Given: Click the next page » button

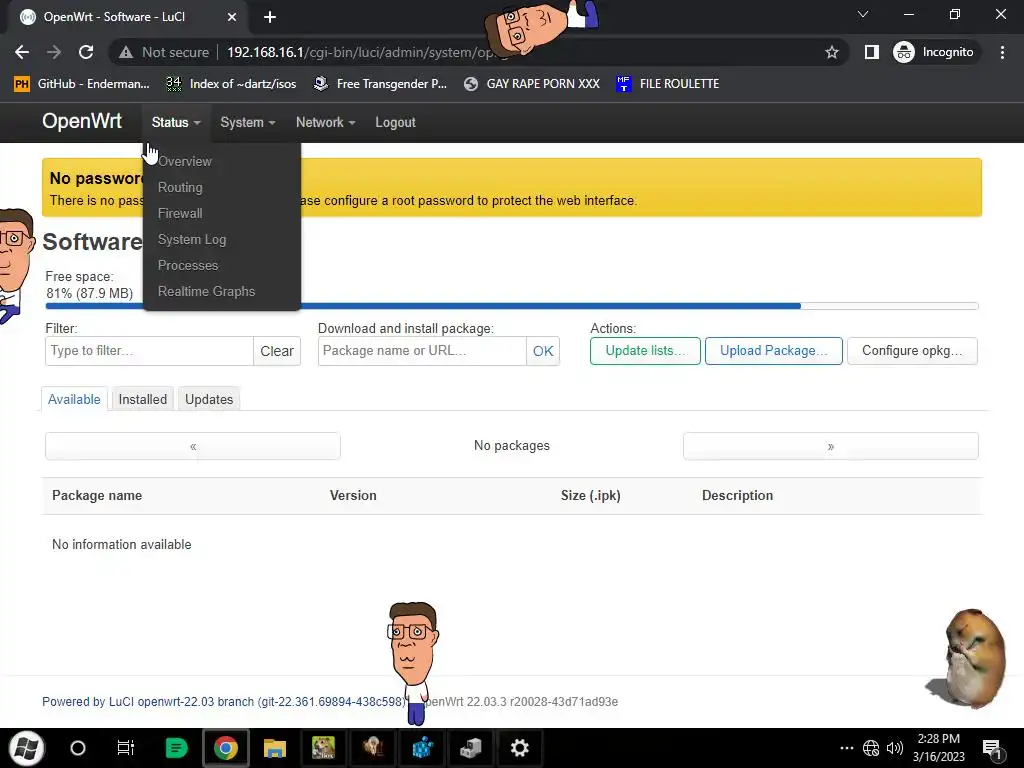Looking at the screenshot, I should [831, 446].
